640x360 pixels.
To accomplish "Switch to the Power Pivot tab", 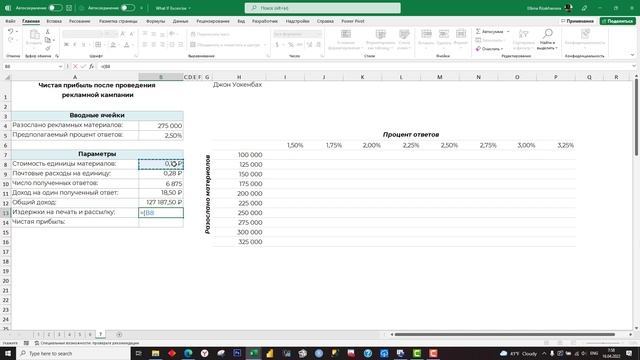I will tap(353, 21).
